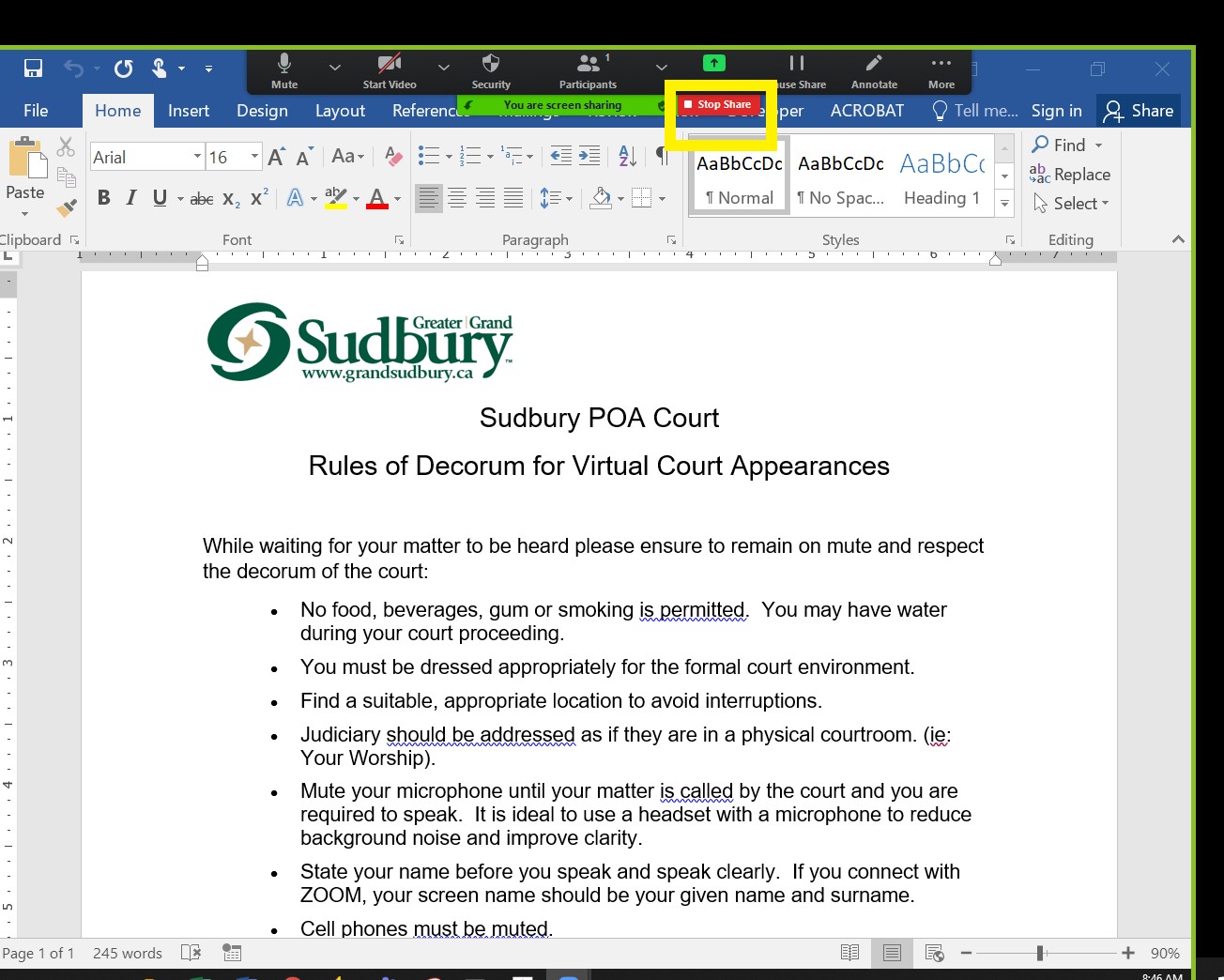
Task: Click the Save disk icon
Action: coord(33,69)
